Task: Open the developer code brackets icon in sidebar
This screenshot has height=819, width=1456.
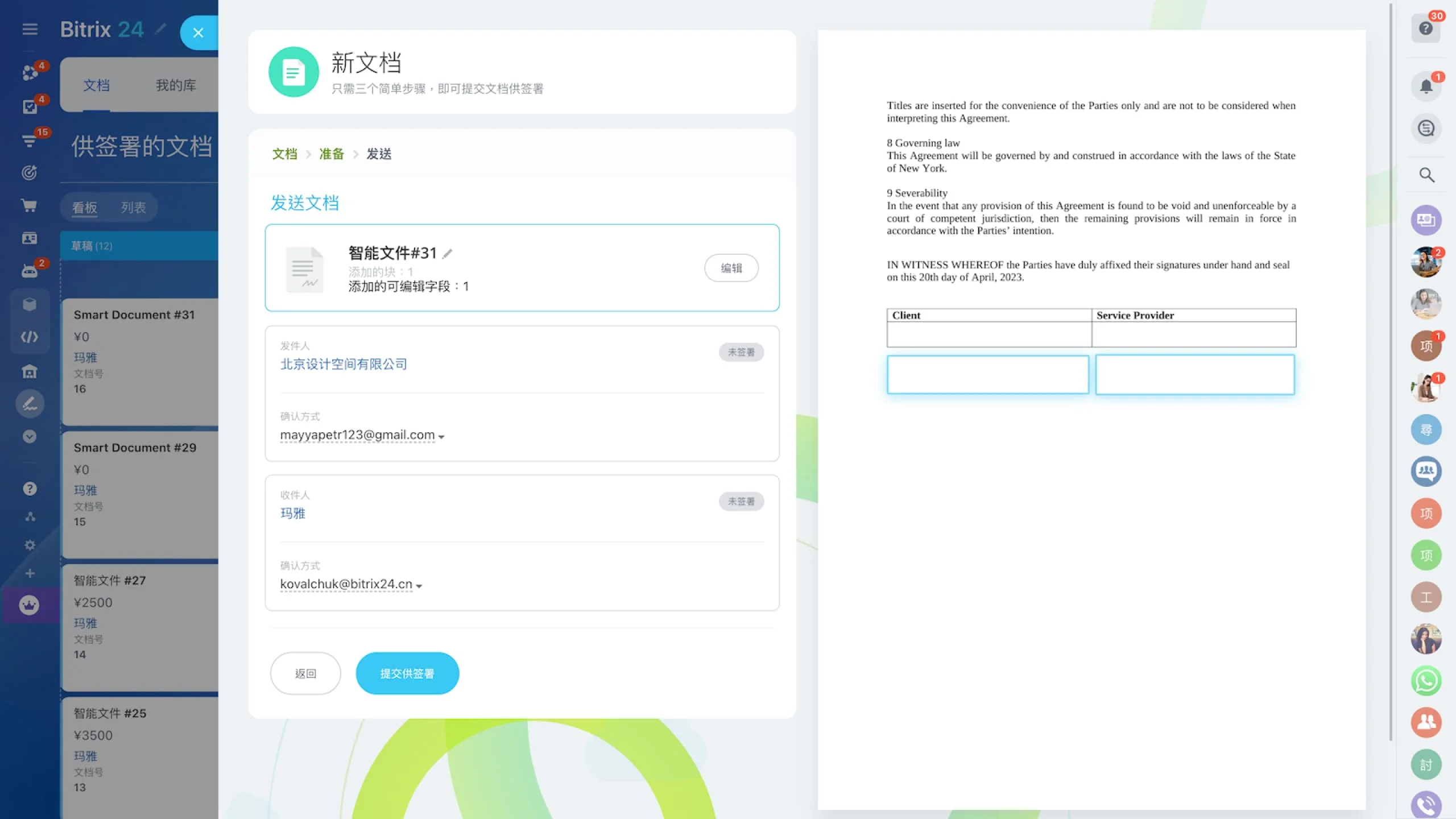Action: tap(30, 337)
